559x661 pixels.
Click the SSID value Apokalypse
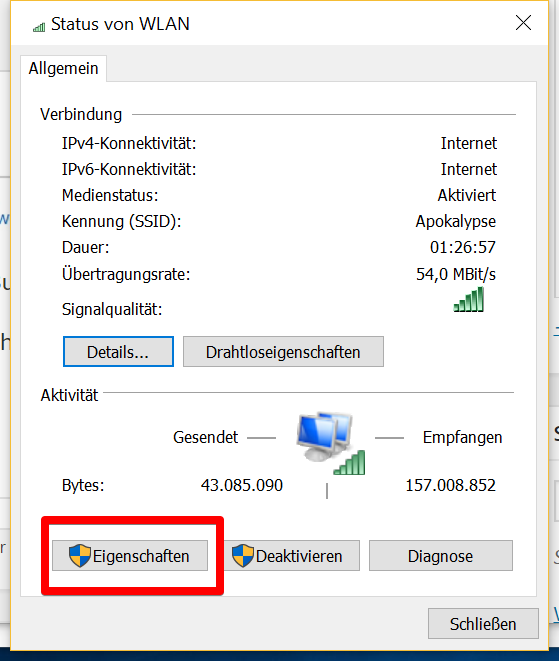coord(456,221)
